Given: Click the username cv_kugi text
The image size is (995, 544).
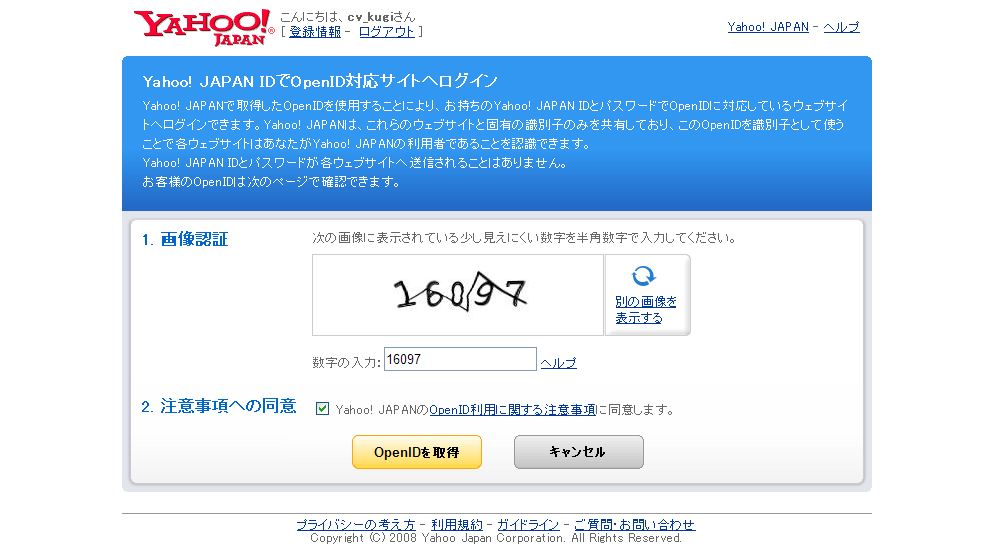Looking at the screenshot, I should click(371, 17).
